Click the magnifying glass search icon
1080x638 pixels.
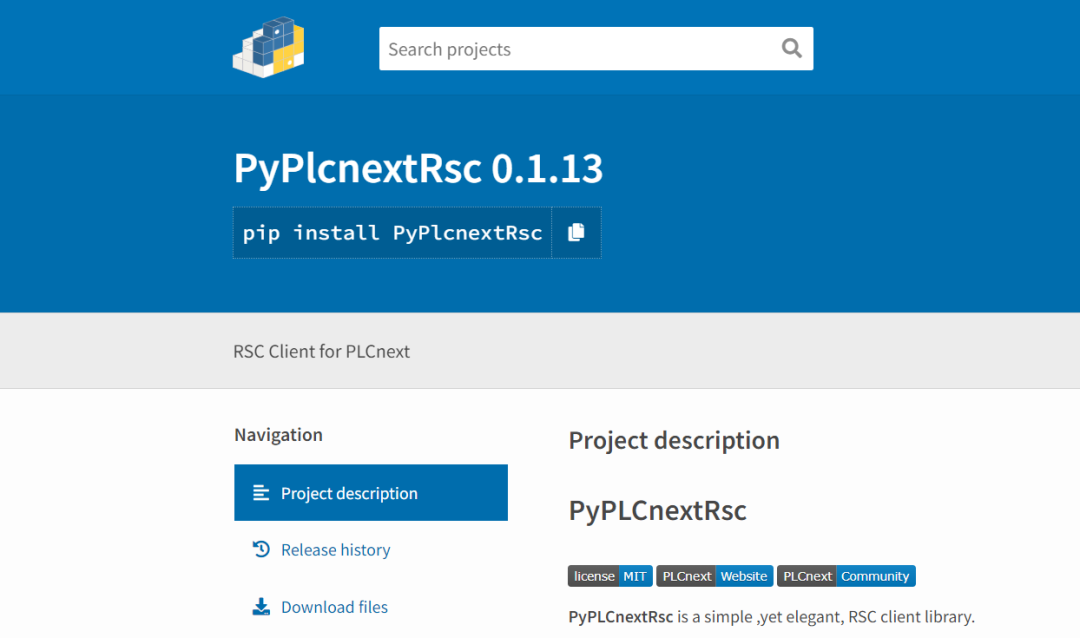791,48
